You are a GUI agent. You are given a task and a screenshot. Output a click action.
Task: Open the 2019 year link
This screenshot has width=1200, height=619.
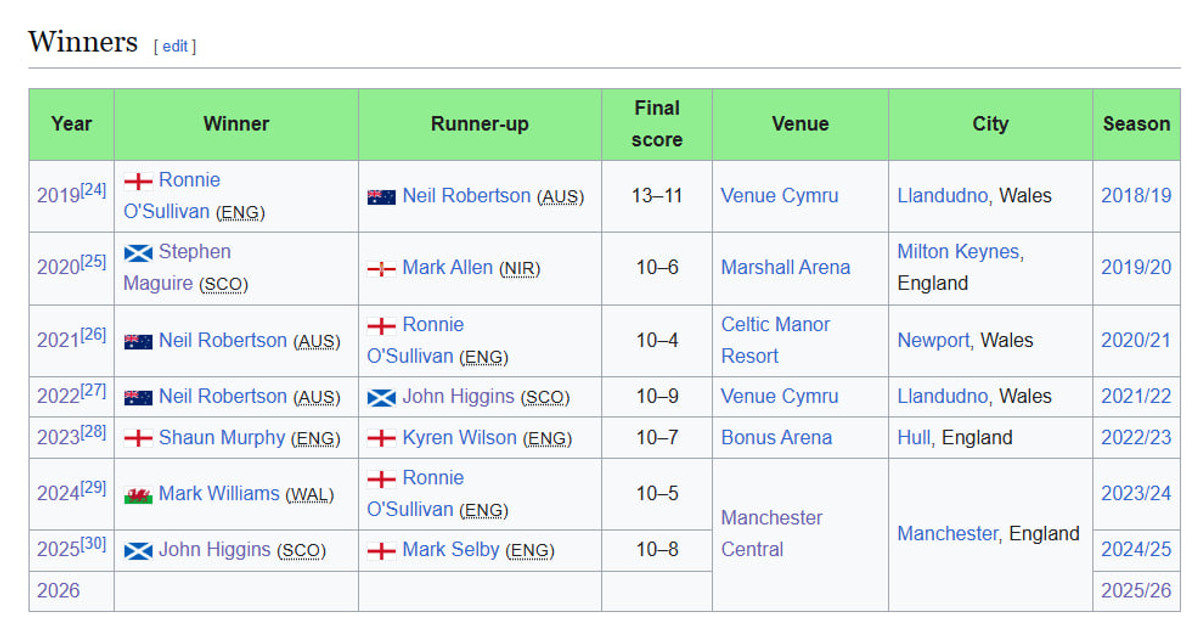pyautogui.click(x=58, y=196)
